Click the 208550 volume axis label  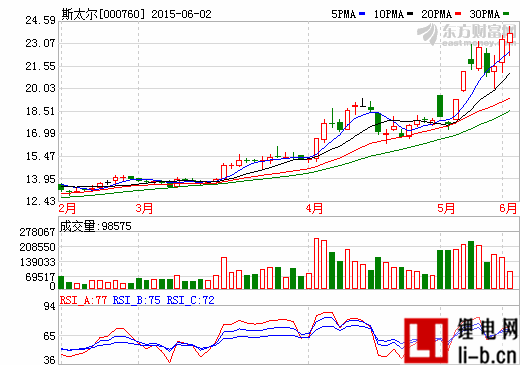tap(37, 247)
